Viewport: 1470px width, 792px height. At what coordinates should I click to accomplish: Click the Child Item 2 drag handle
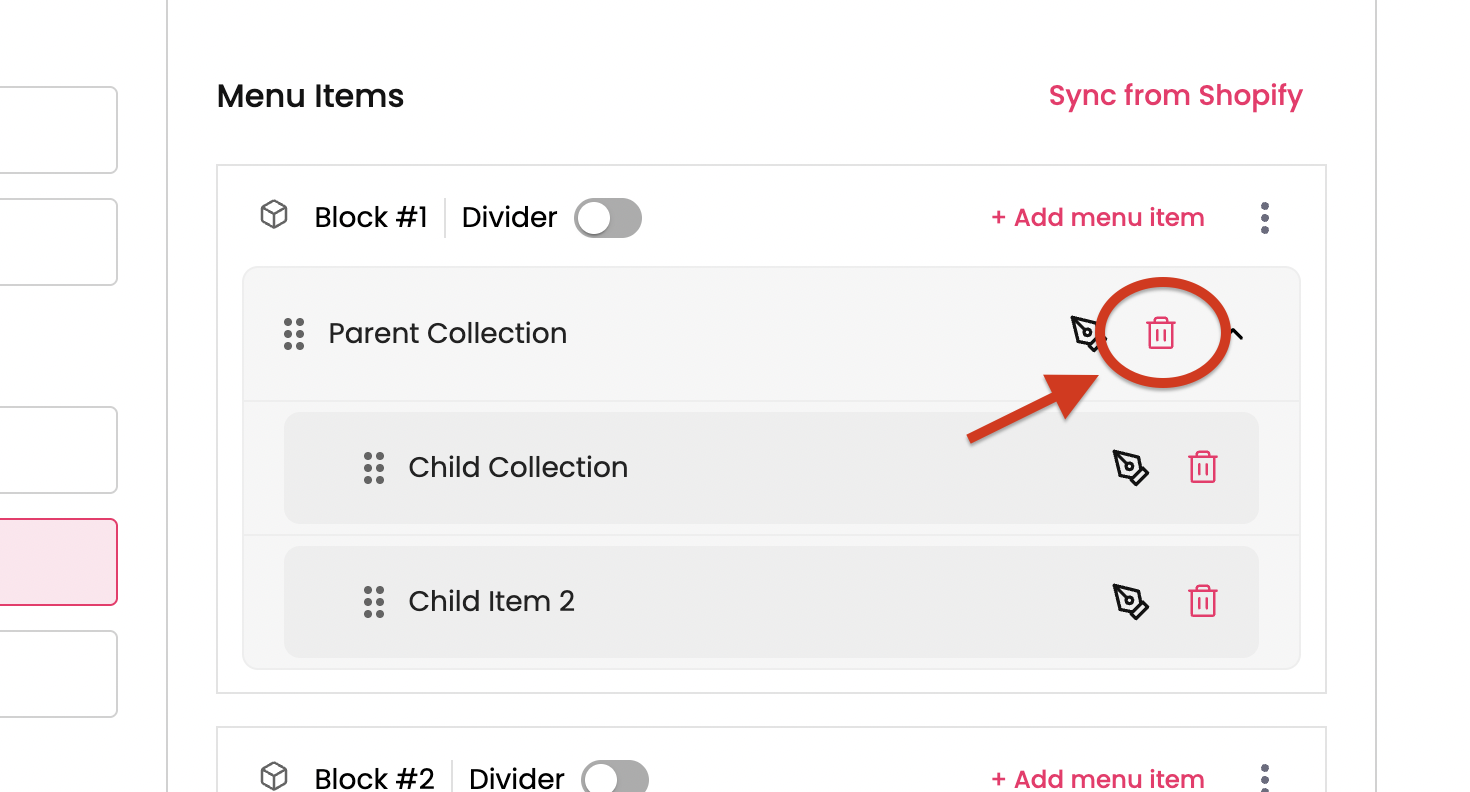(x=374, y=602)
